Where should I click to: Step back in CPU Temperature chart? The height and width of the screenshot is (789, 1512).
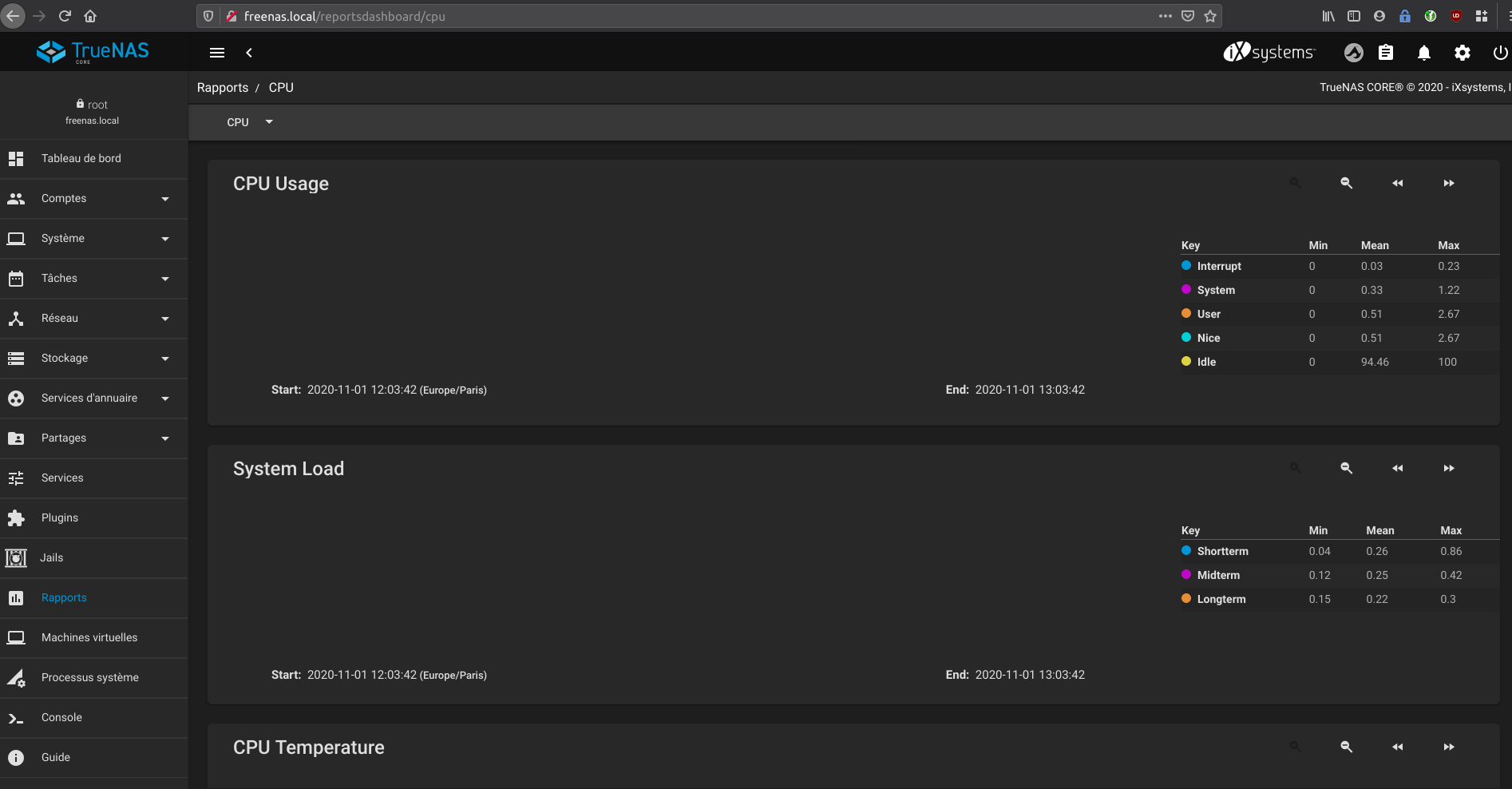coord(1398,747)
